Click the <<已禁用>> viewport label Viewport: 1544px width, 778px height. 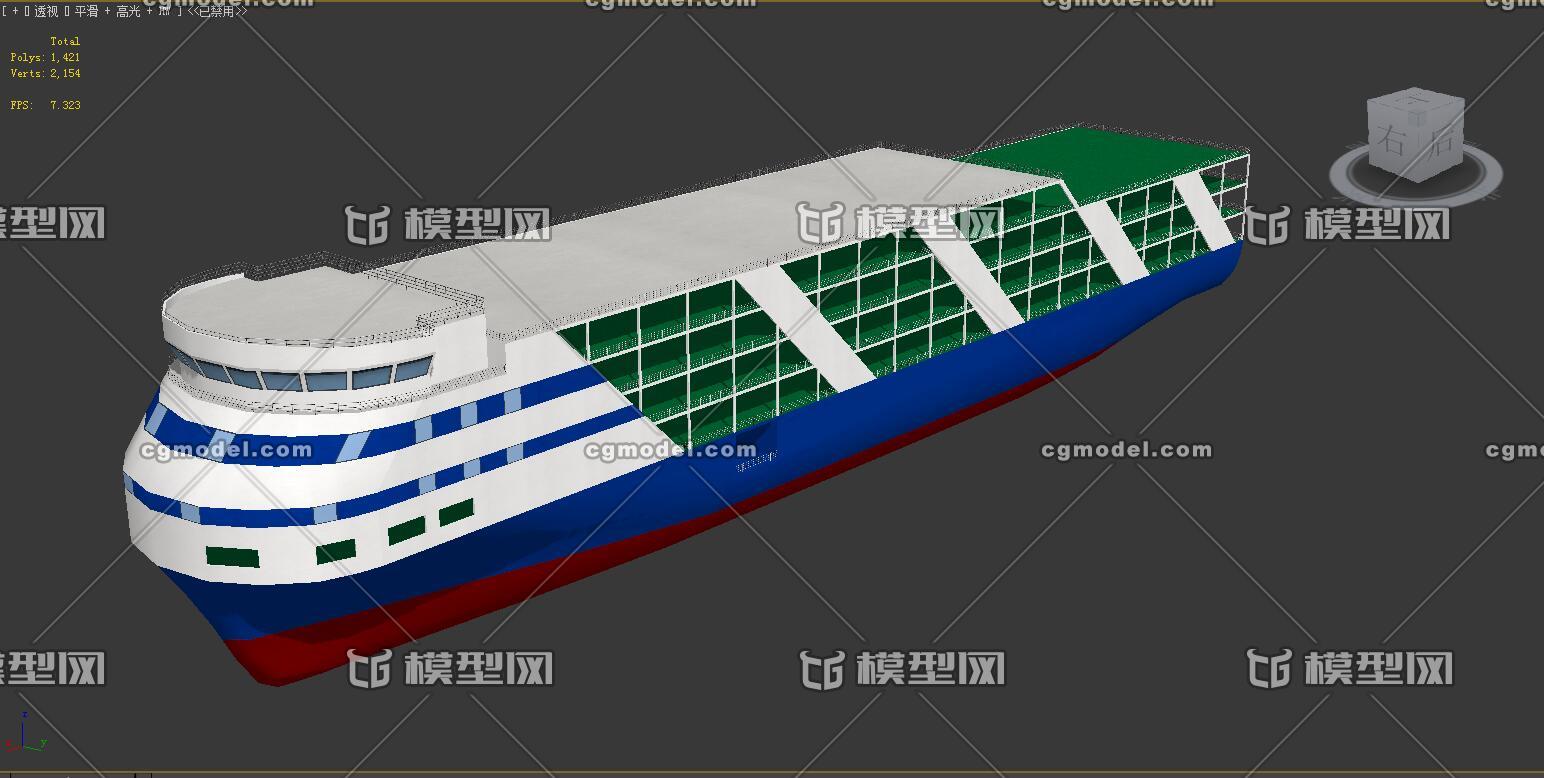pyautogui.click(x=217, y=11)
